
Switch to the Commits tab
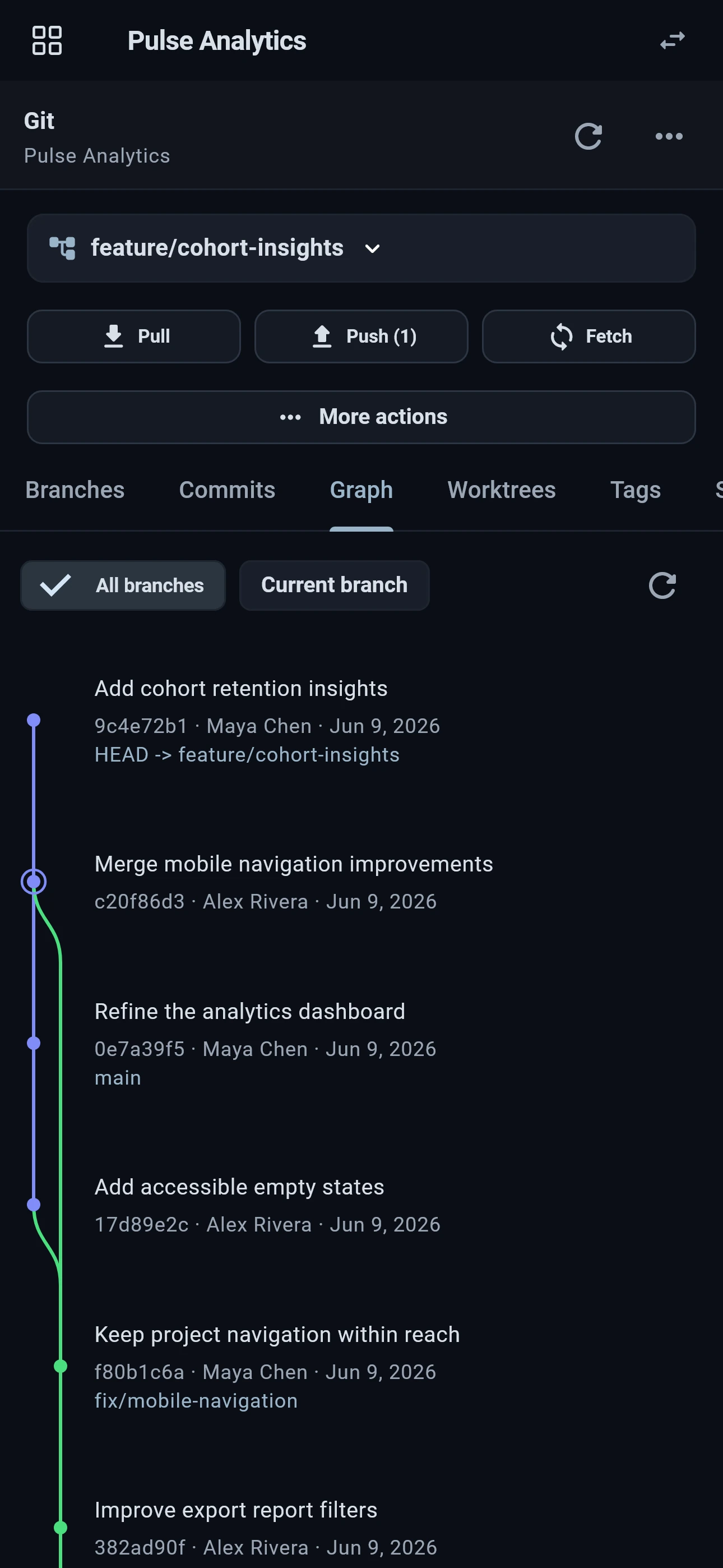tap(227, 490)
